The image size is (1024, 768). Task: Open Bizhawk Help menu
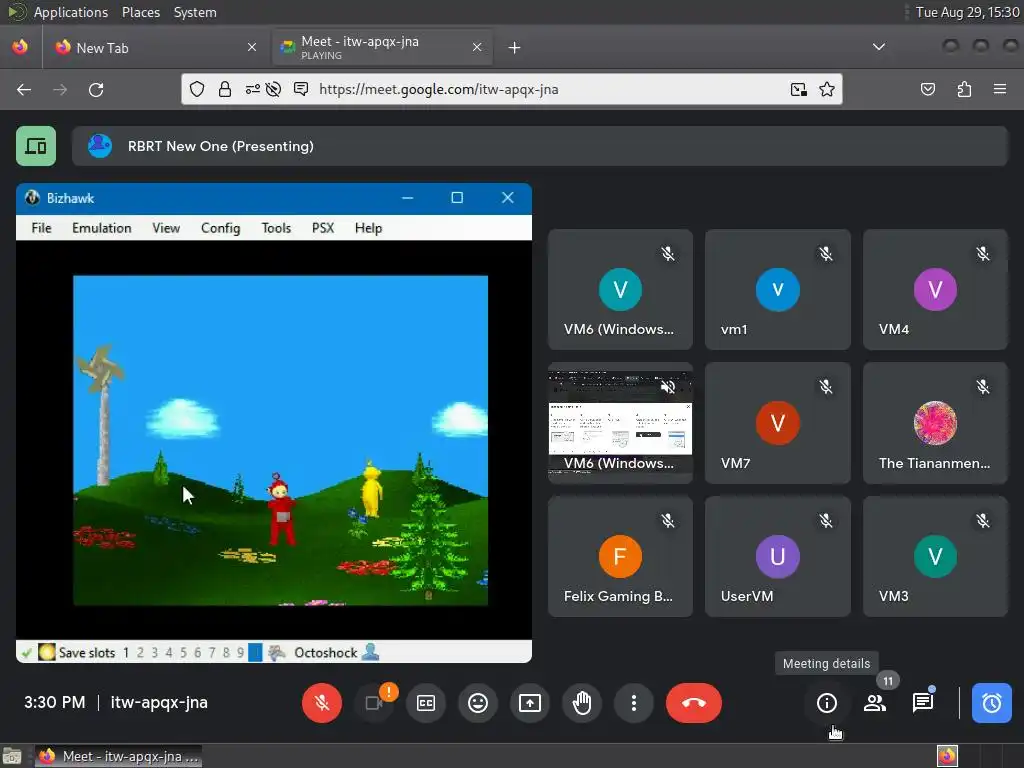(x=368, y=228)
